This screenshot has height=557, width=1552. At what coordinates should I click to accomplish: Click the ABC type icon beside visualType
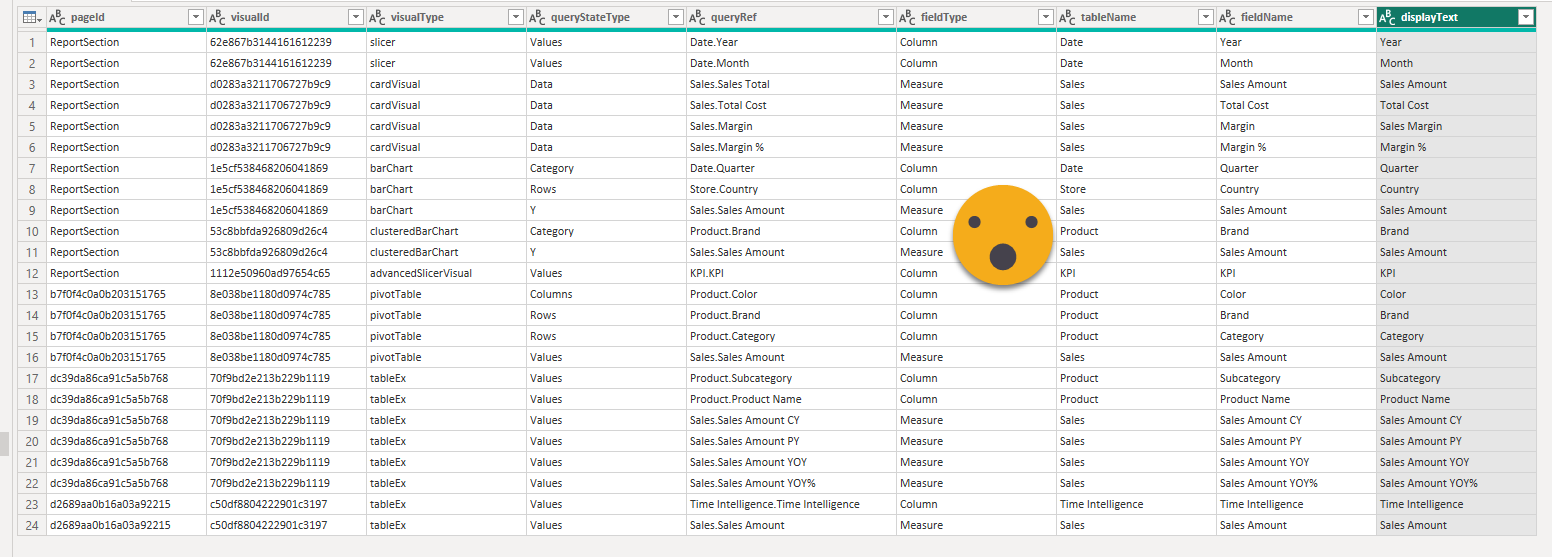(378, 17)
